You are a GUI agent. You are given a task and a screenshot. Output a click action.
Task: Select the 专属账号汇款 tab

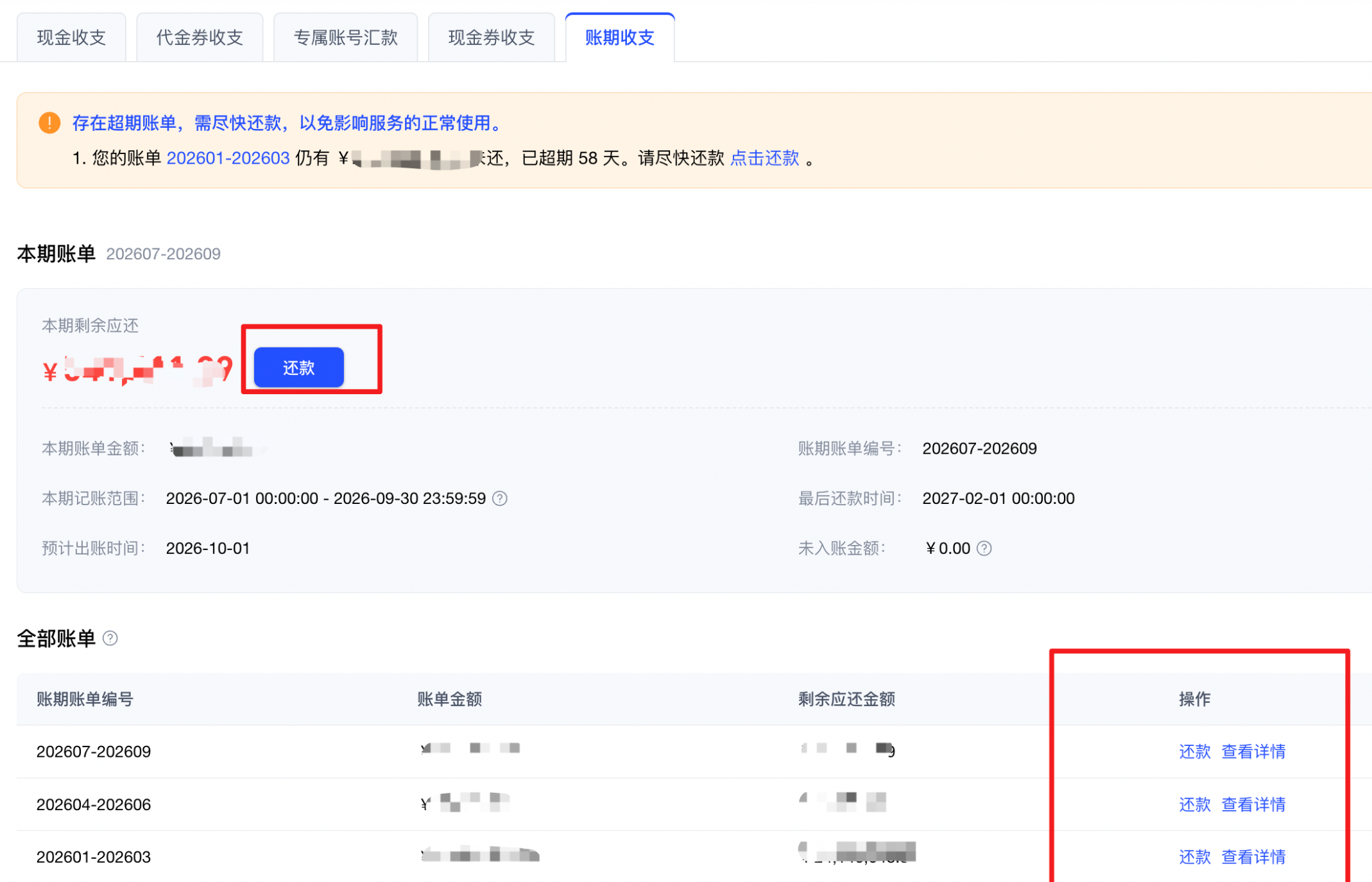[x=345, y=37]
